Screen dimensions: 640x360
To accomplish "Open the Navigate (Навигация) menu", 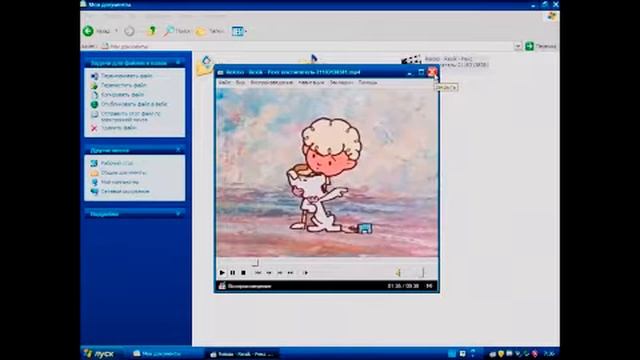I will (x=311, y=82).
